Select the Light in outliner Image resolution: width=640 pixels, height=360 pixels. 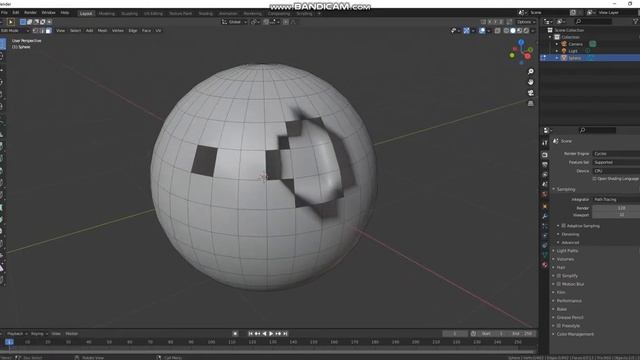click(x=573, y=51)
